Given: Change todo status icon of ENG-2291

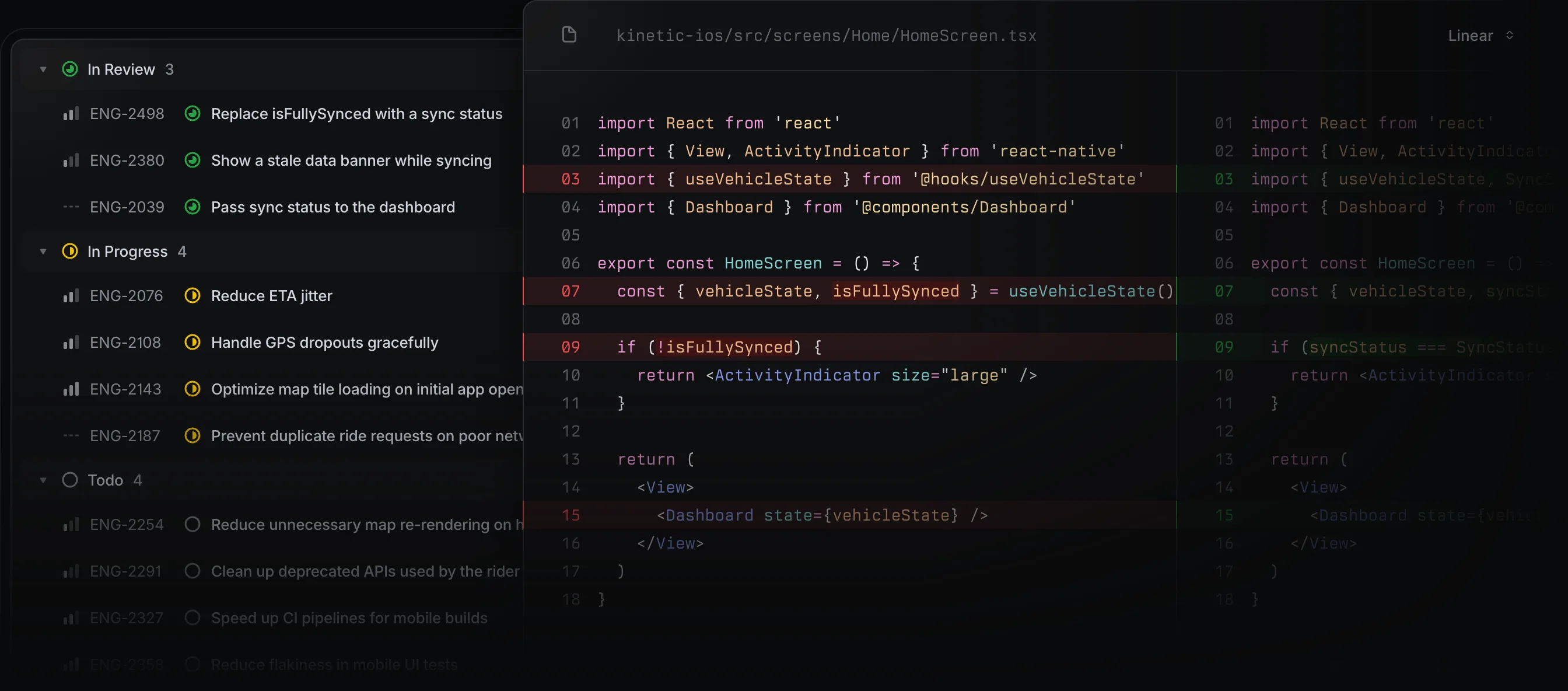Looking at the screenshot, I should click(192, 572).
